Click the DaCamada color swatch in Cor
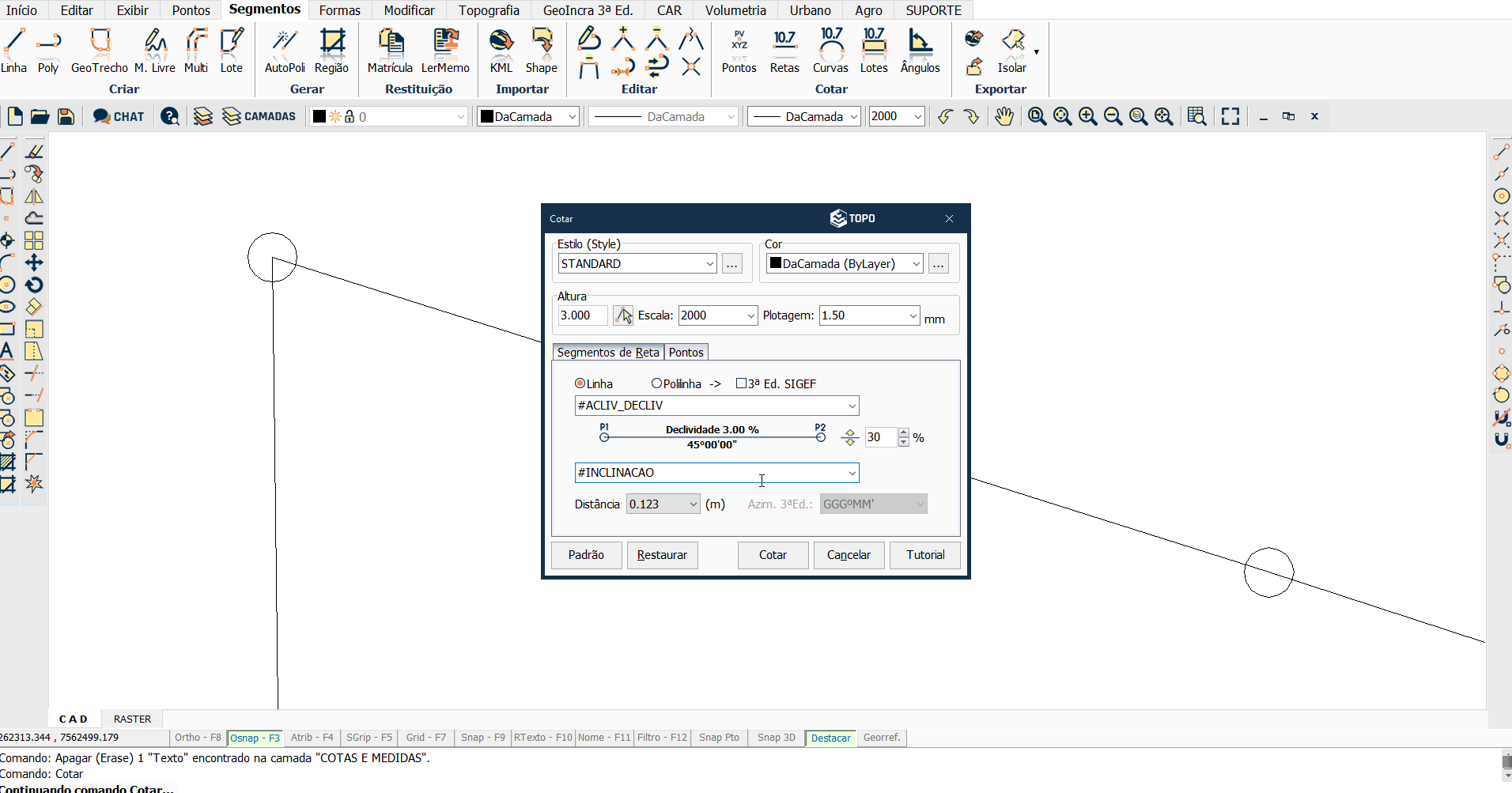The image size is (1512, 793). (x=776, y=263)
